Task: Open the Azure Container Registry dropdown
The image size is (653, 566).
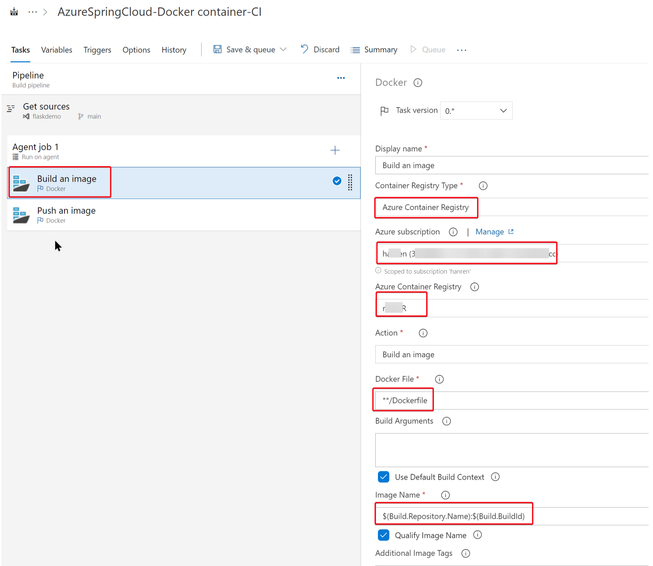Action: coord(512,308)
